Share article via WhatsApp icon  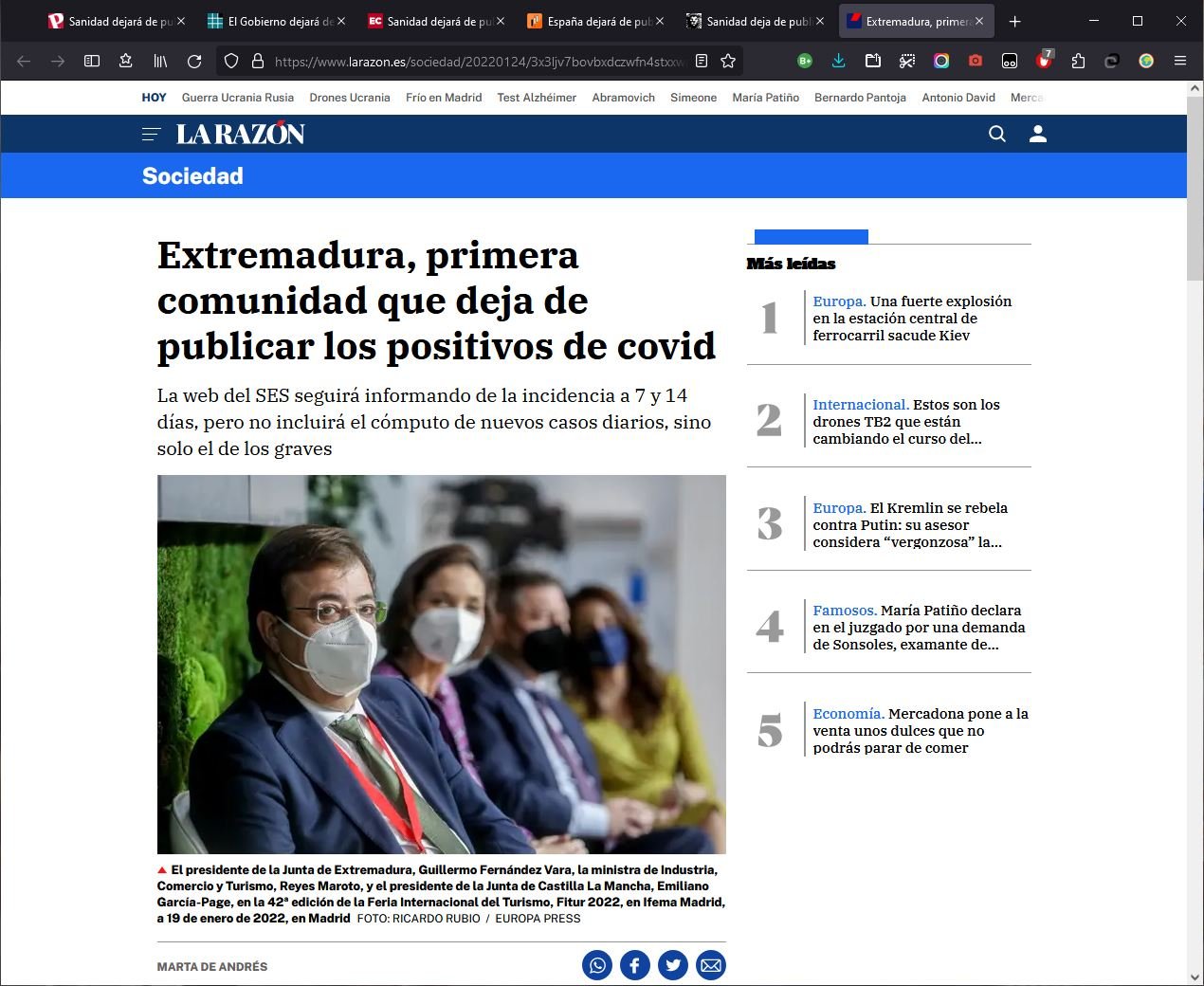597,965
